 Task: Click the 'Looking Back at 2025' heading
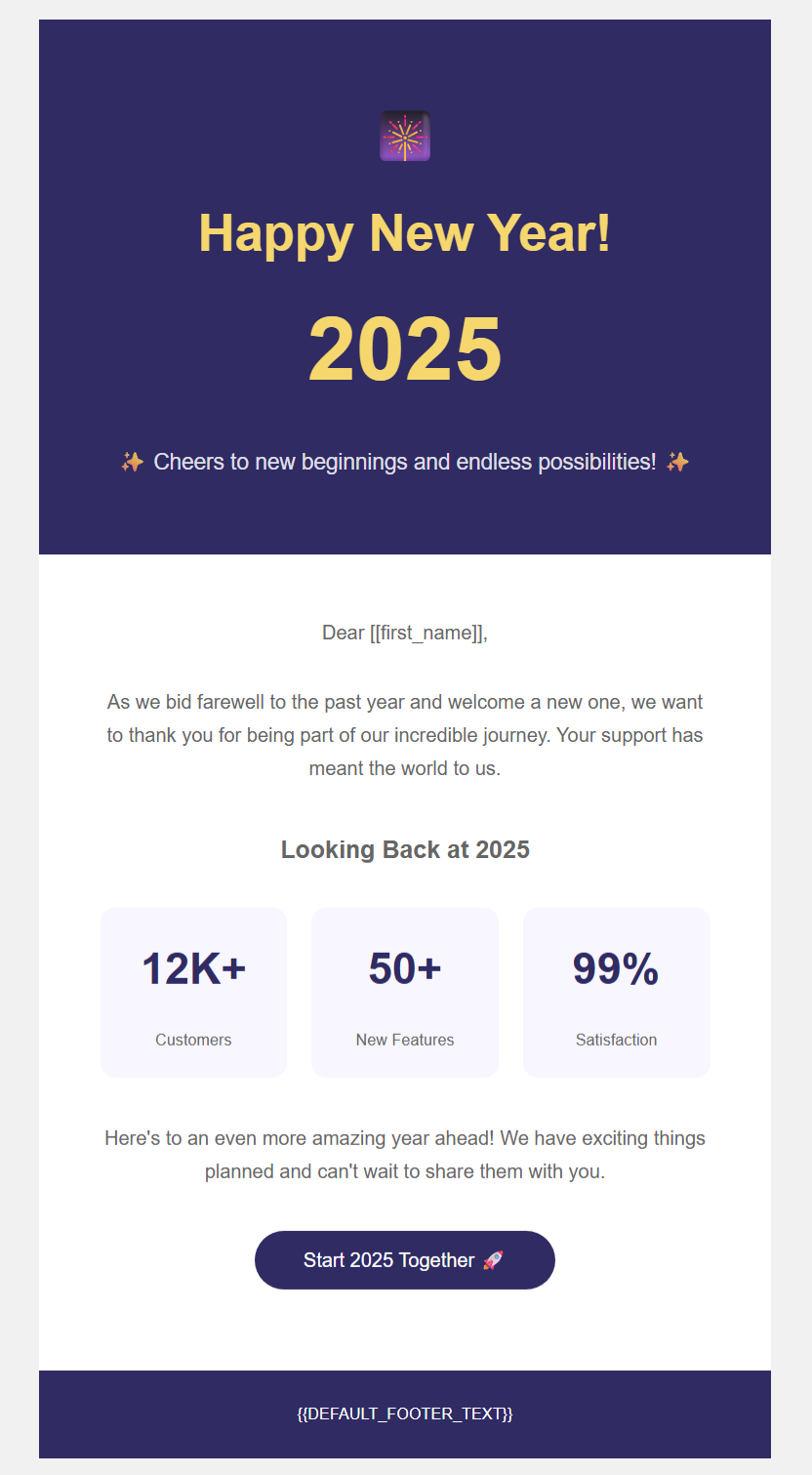coord(405,849)
